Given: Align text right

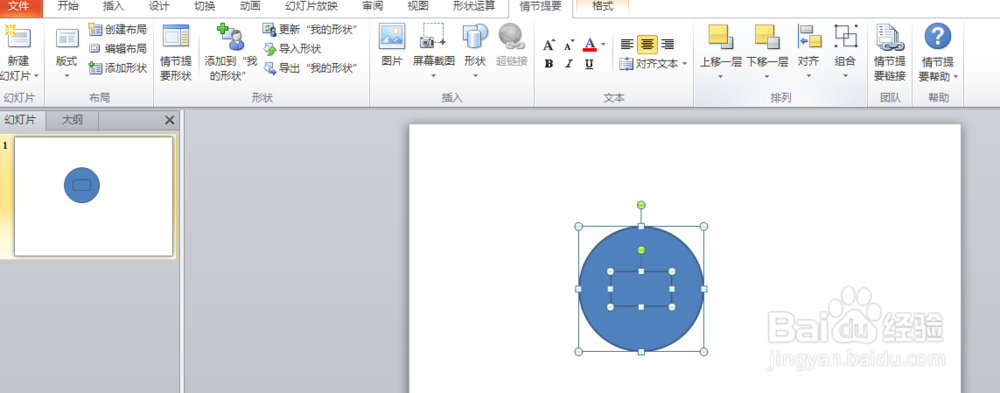Looking at the screenshot, I should 668,44.
